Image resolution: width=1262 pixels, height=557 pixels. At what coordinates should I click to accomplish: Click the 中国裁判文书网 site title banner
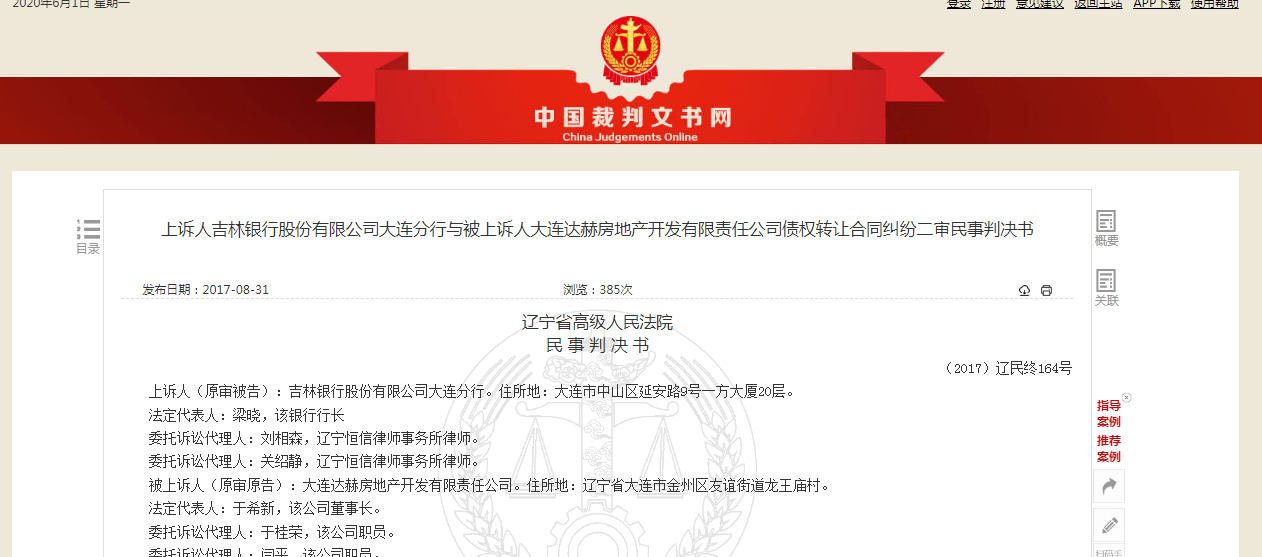pyautogui.click(x=632, y=118)
